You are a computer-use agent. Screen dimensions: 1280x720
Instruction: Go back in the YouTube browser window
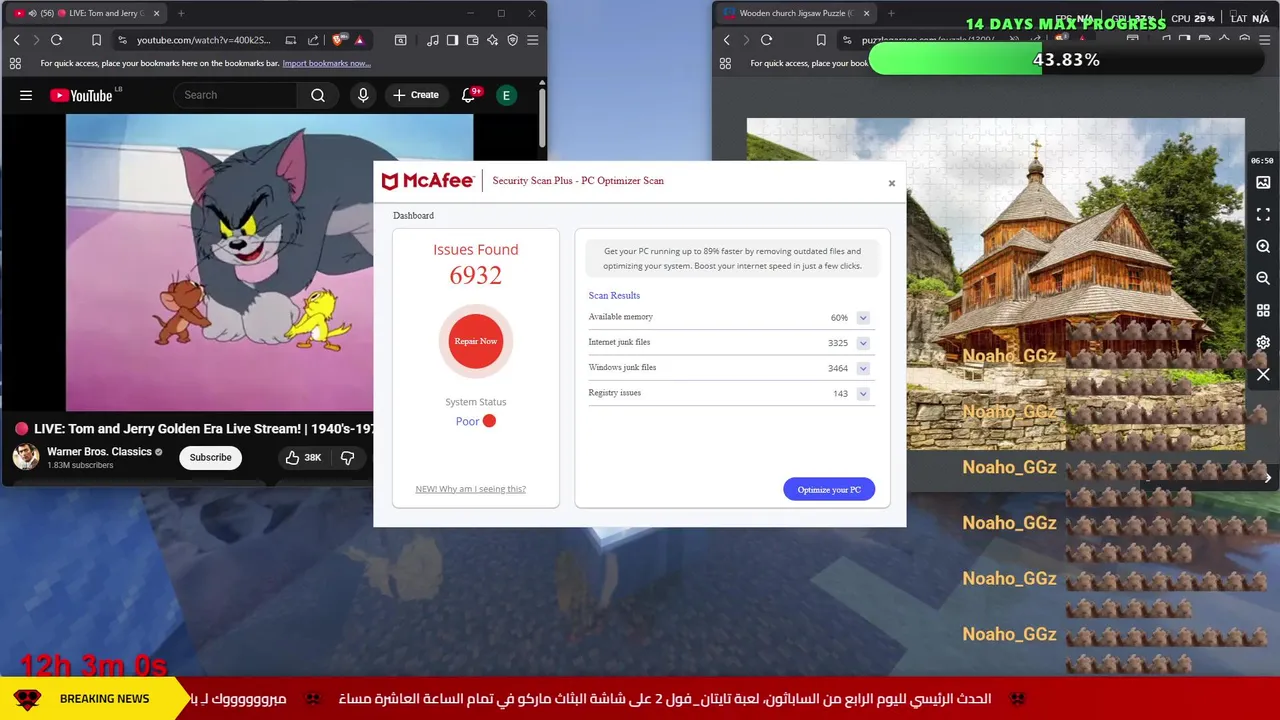click(x=16, y=40)
